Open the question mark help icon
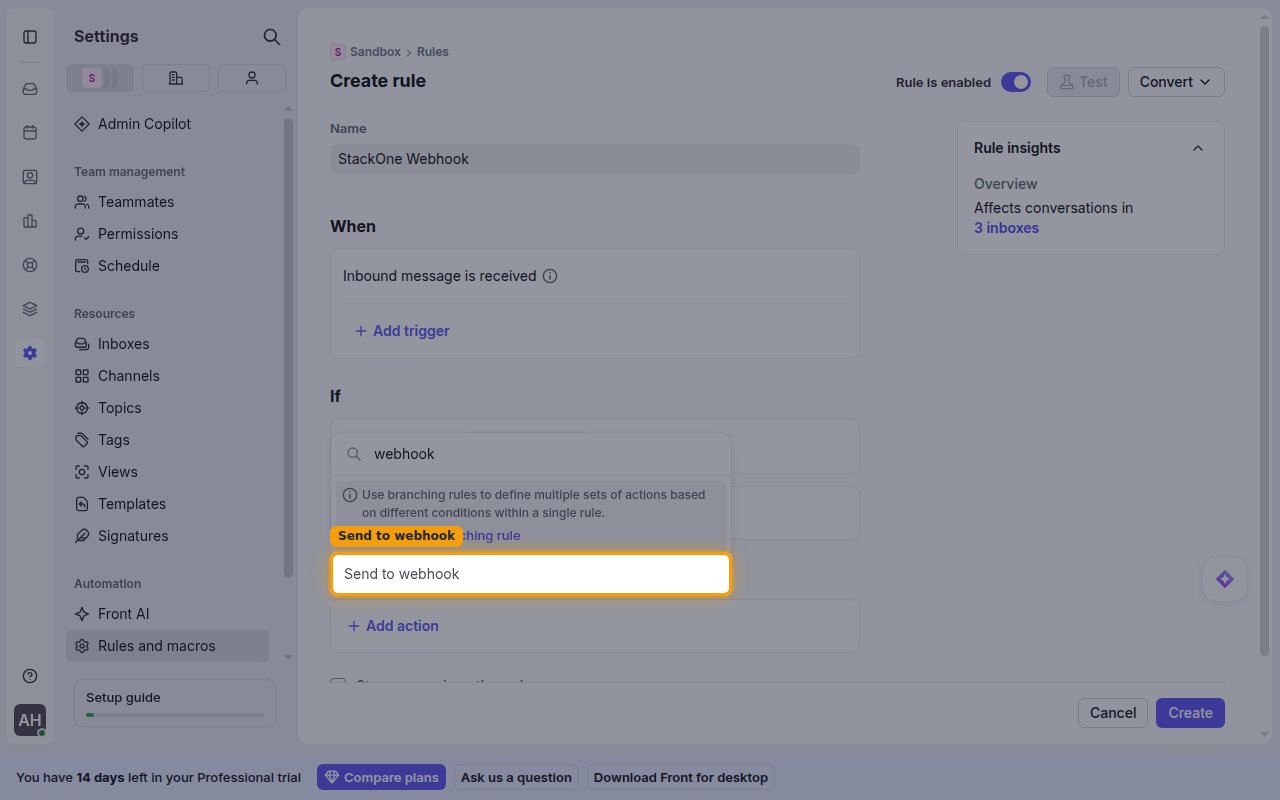 click(30, 676)
